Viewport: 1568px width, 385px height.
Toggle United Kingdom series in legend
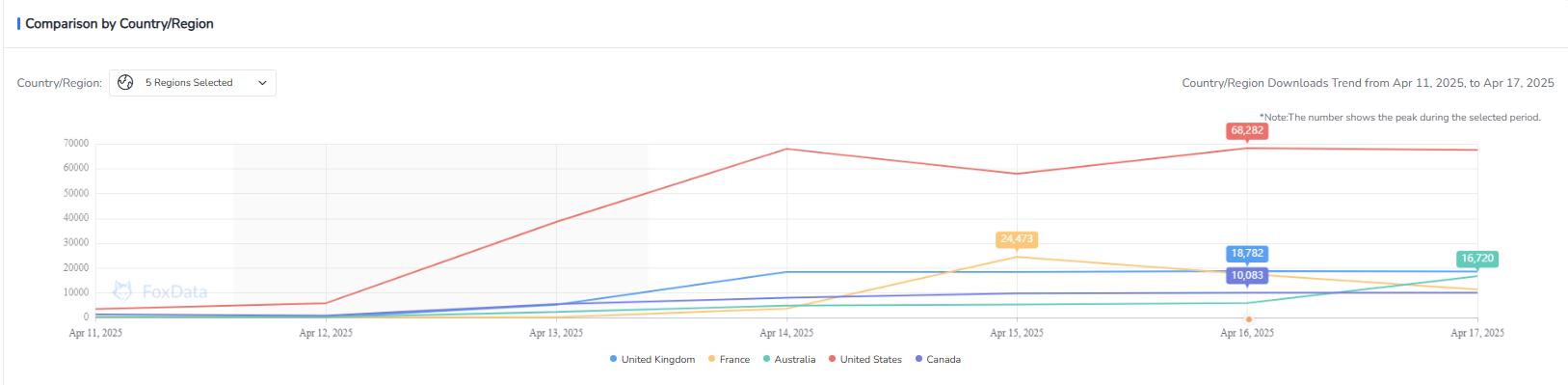point(652,360)
